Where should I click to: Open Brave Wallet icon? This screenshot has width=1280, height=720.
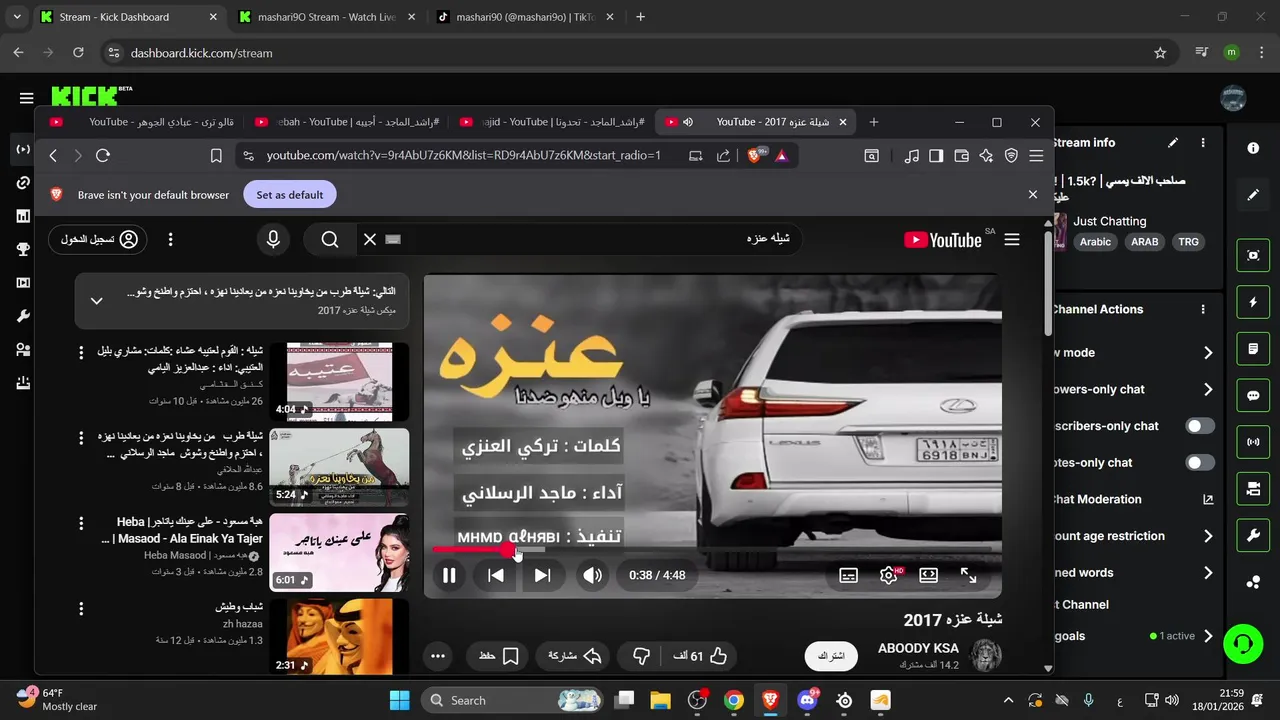[961, 156]
